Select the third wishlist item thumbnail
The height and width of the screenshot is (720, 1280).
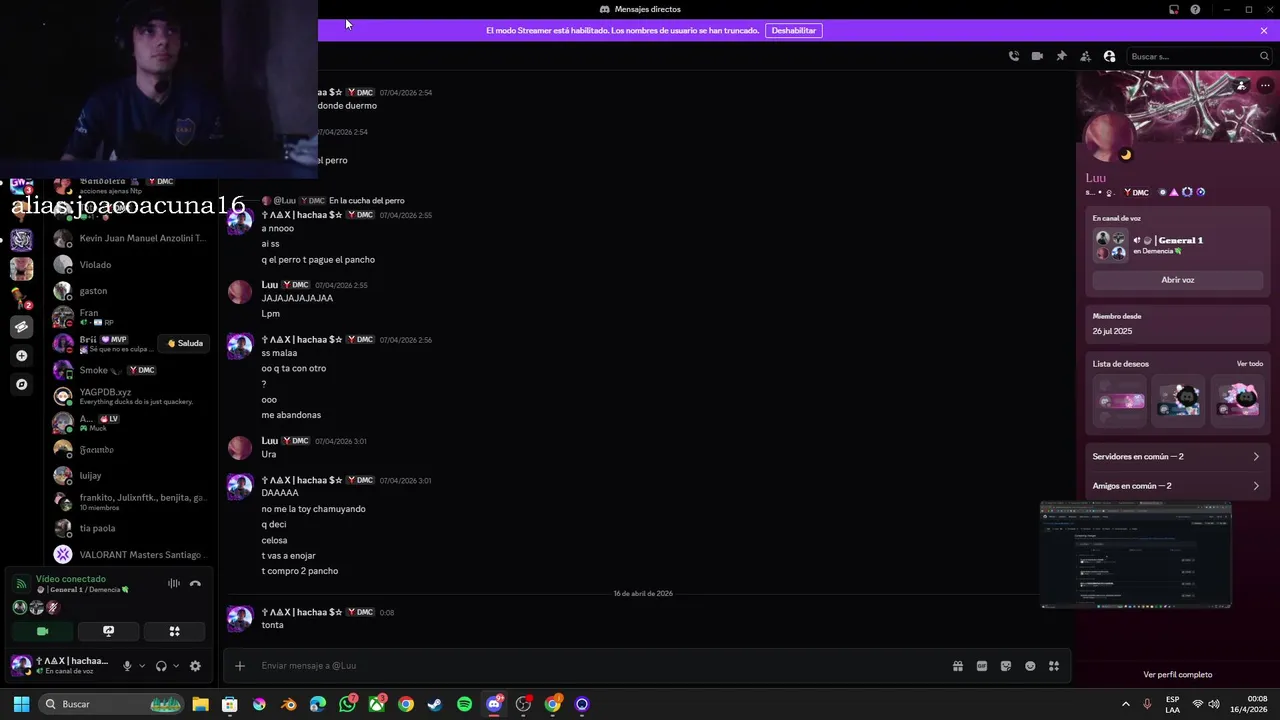click(x=1237, y=401)
